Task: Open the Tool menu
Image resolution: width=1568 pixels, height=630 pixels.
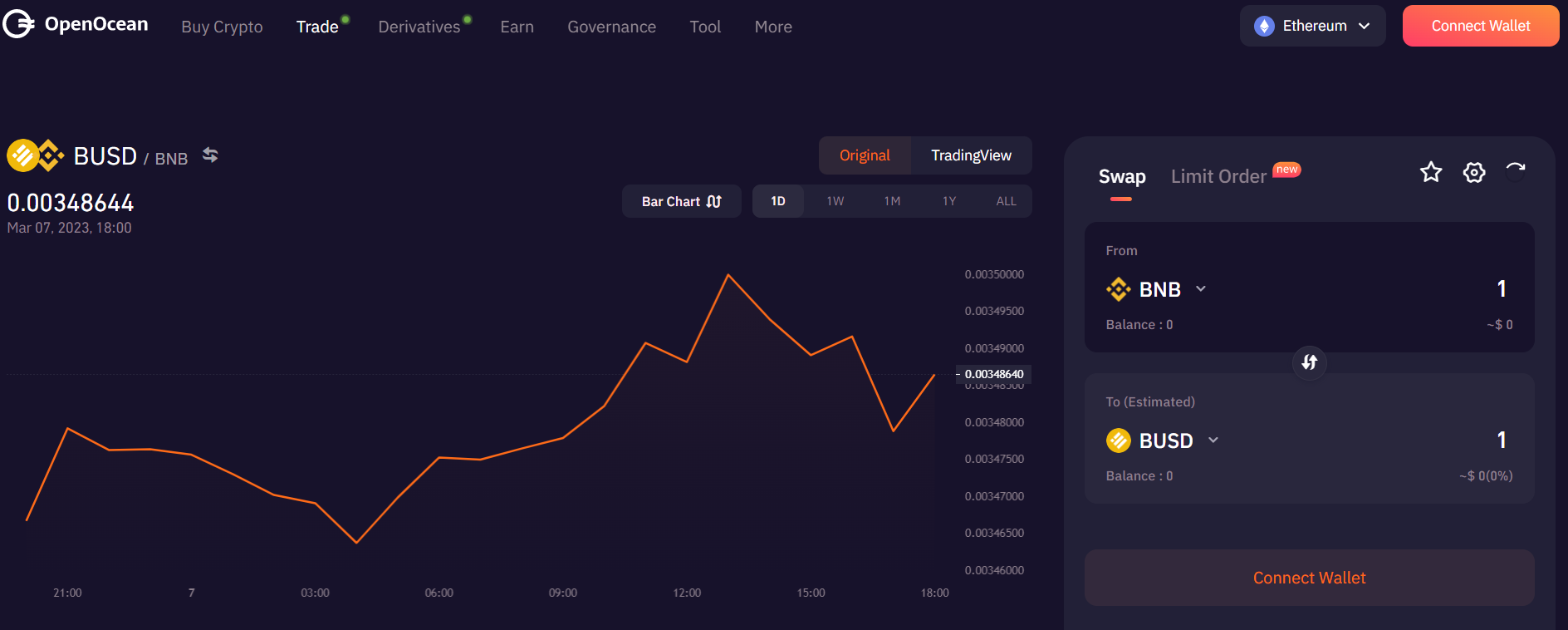Action: click(x=705, y=27)
